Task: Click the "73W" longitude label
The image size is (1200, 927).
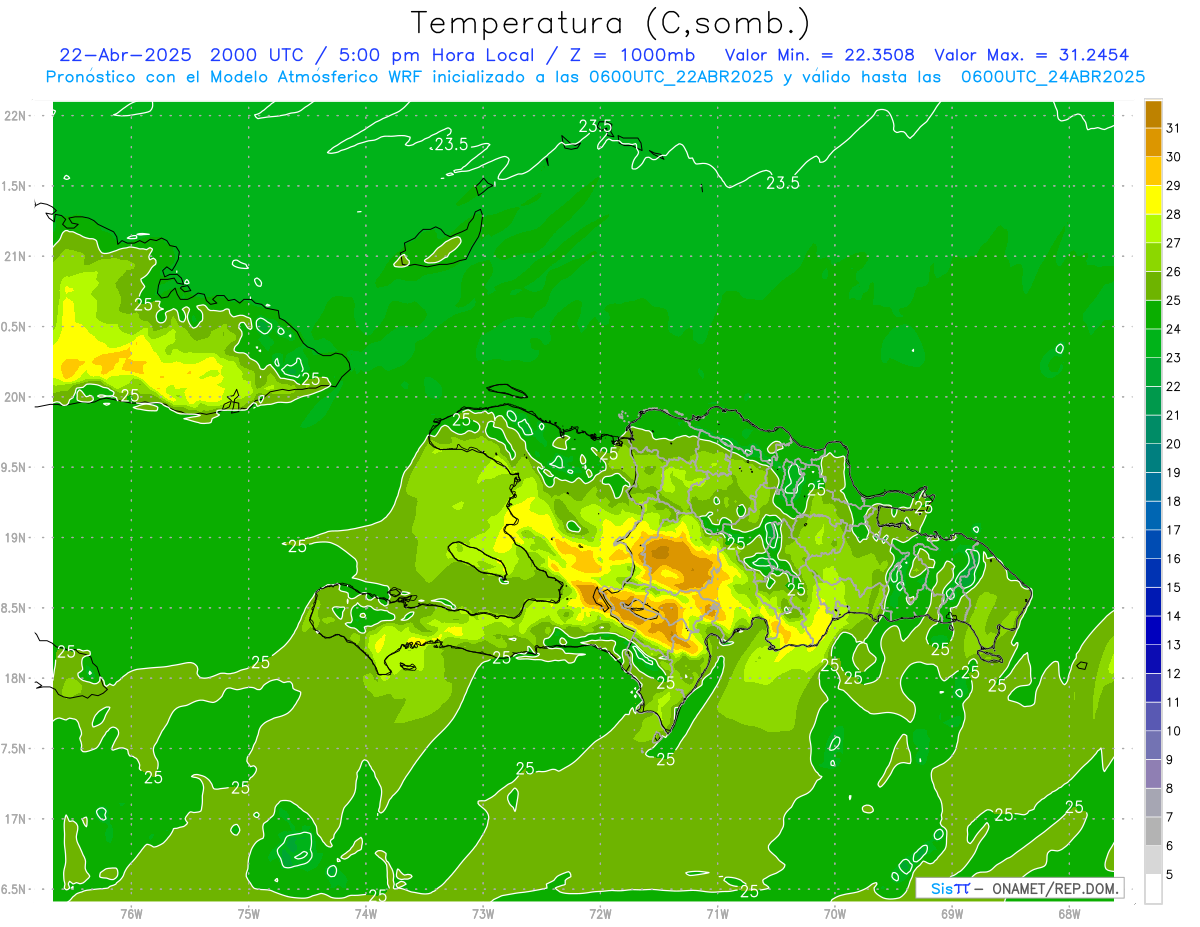Action: tap(483, 913)
